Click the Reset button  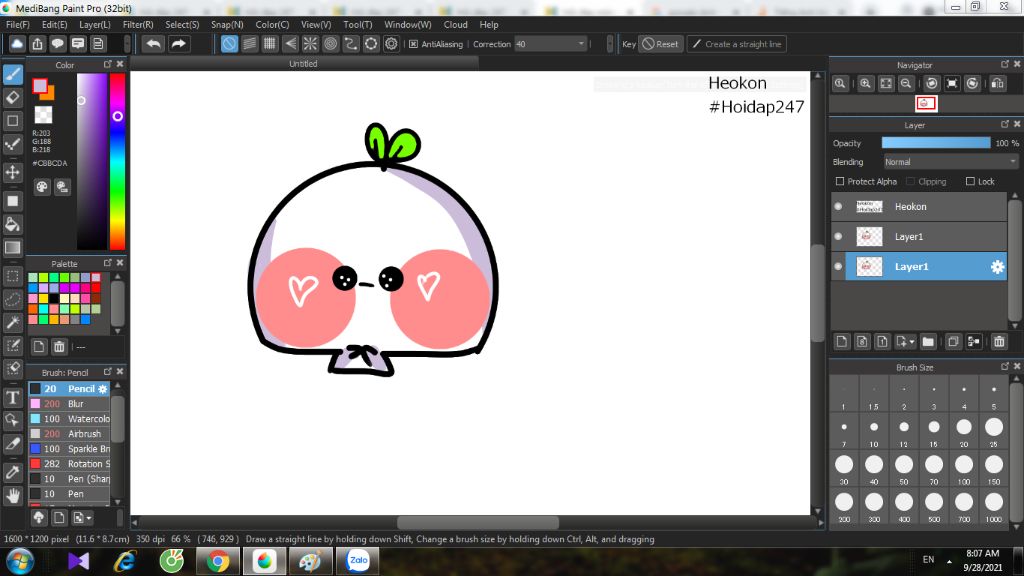661,44
